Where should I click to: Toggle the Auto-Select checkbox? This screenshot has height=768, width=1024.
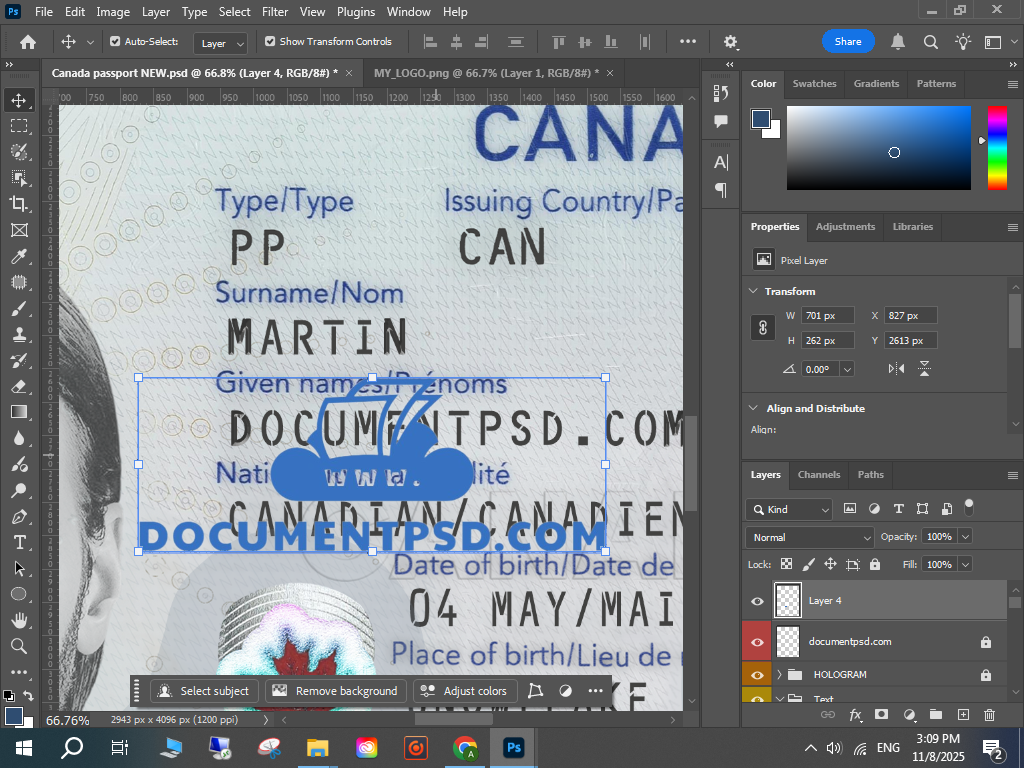[x=115, y=42]
